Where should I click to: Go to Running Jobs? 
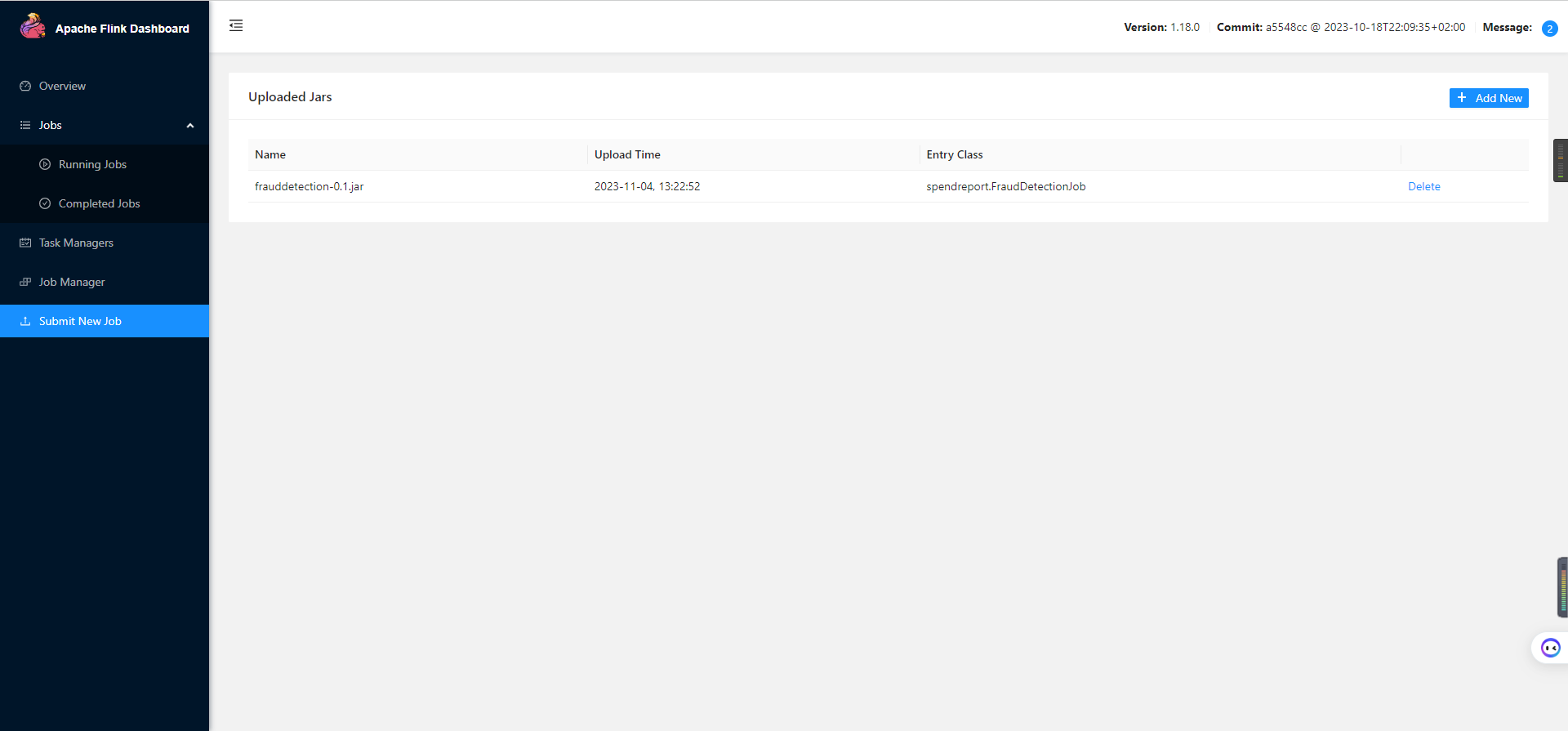click(x=105, y=164)
